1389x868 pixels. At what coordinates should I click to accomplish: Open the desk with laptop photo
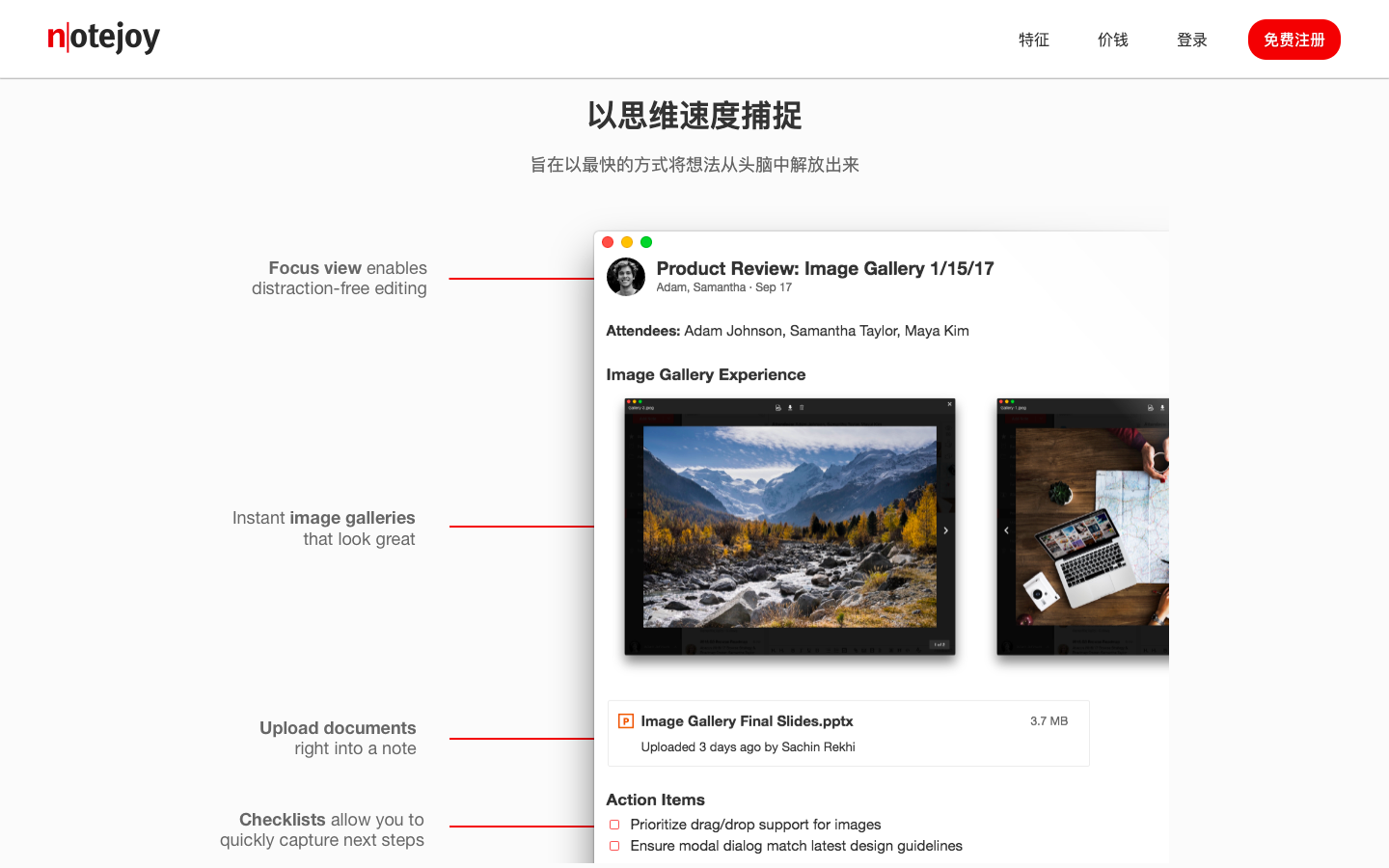pos(1090,527)
